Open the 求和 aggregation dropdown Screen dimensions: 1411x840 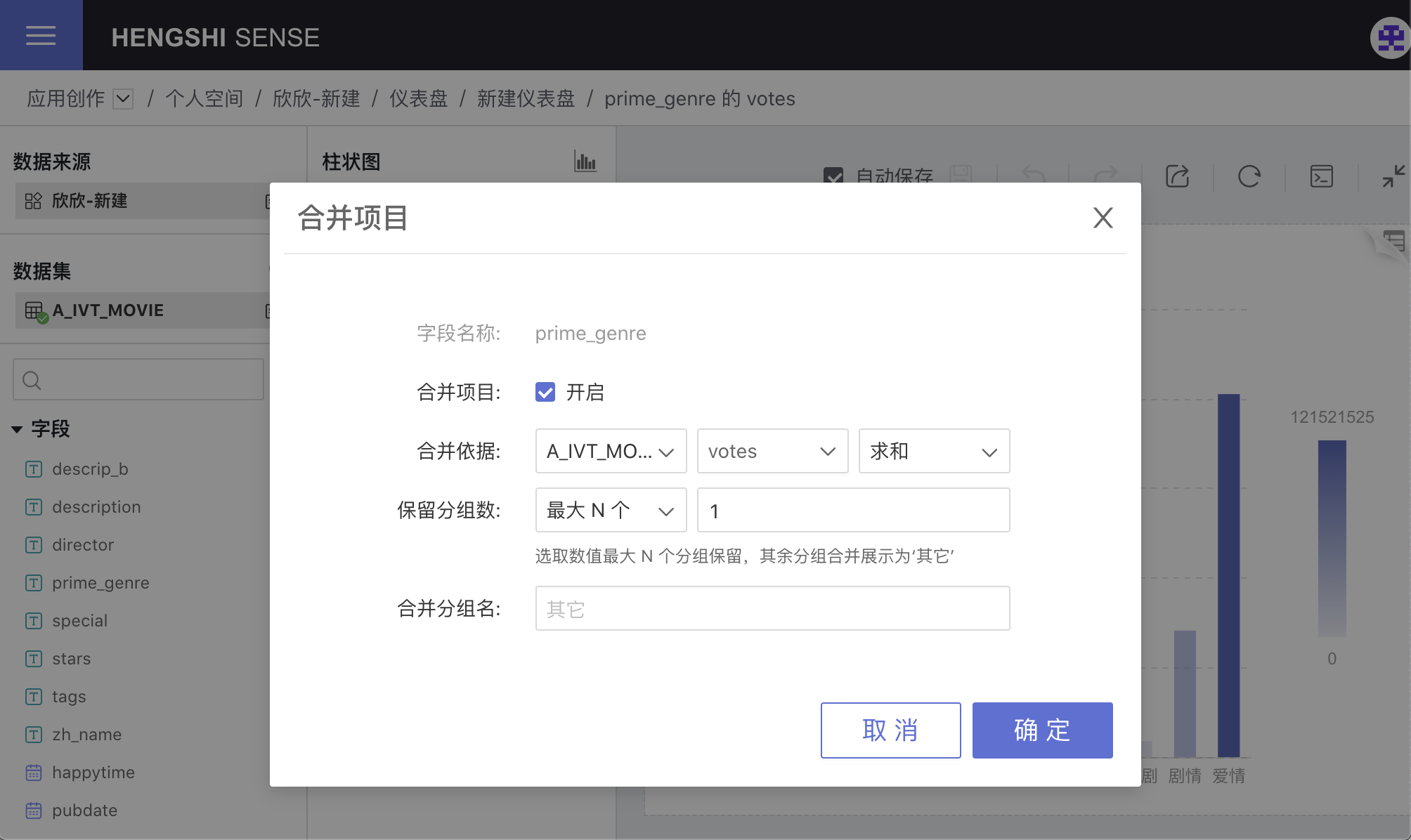pyautogui.click(x=934, y=451)
